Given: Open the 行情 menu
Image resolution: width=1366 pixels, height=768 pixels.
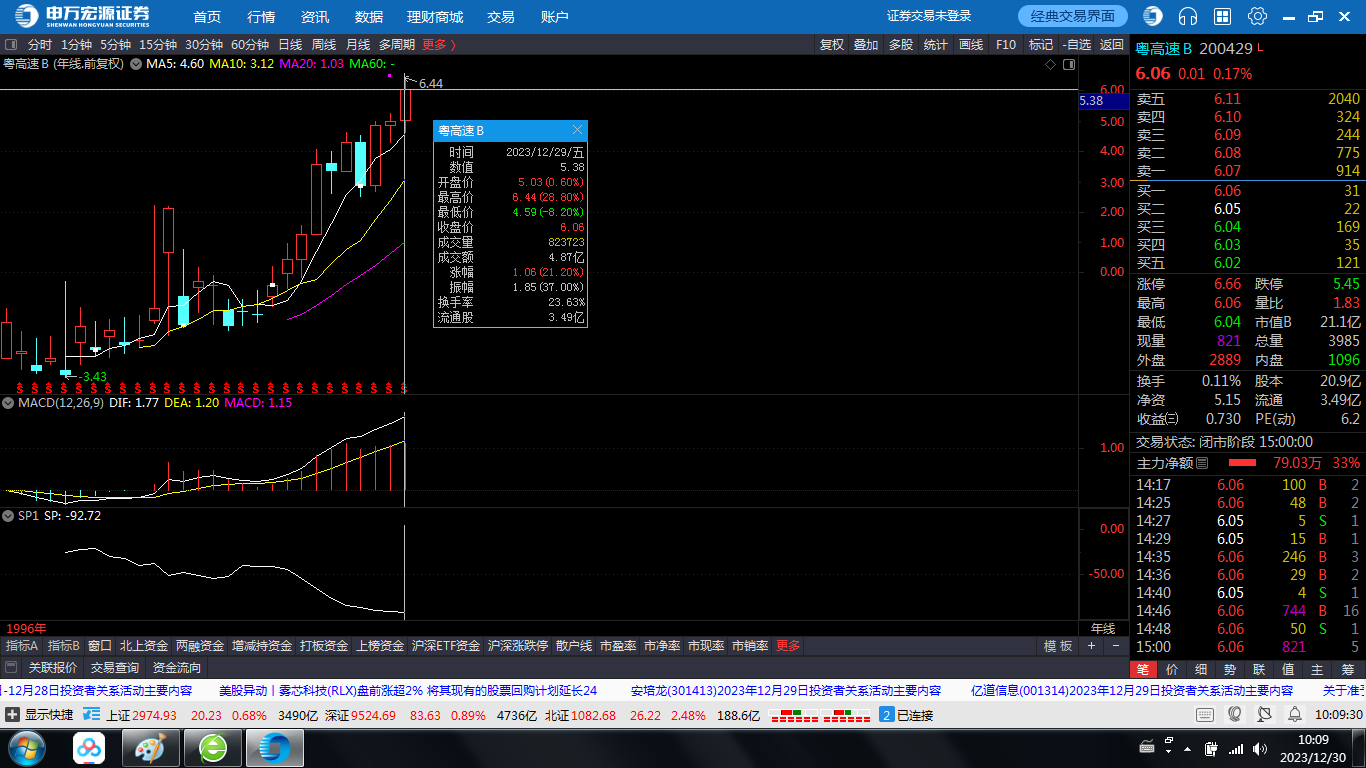Looking at the screenshot, I should click(x=261, y=17).
